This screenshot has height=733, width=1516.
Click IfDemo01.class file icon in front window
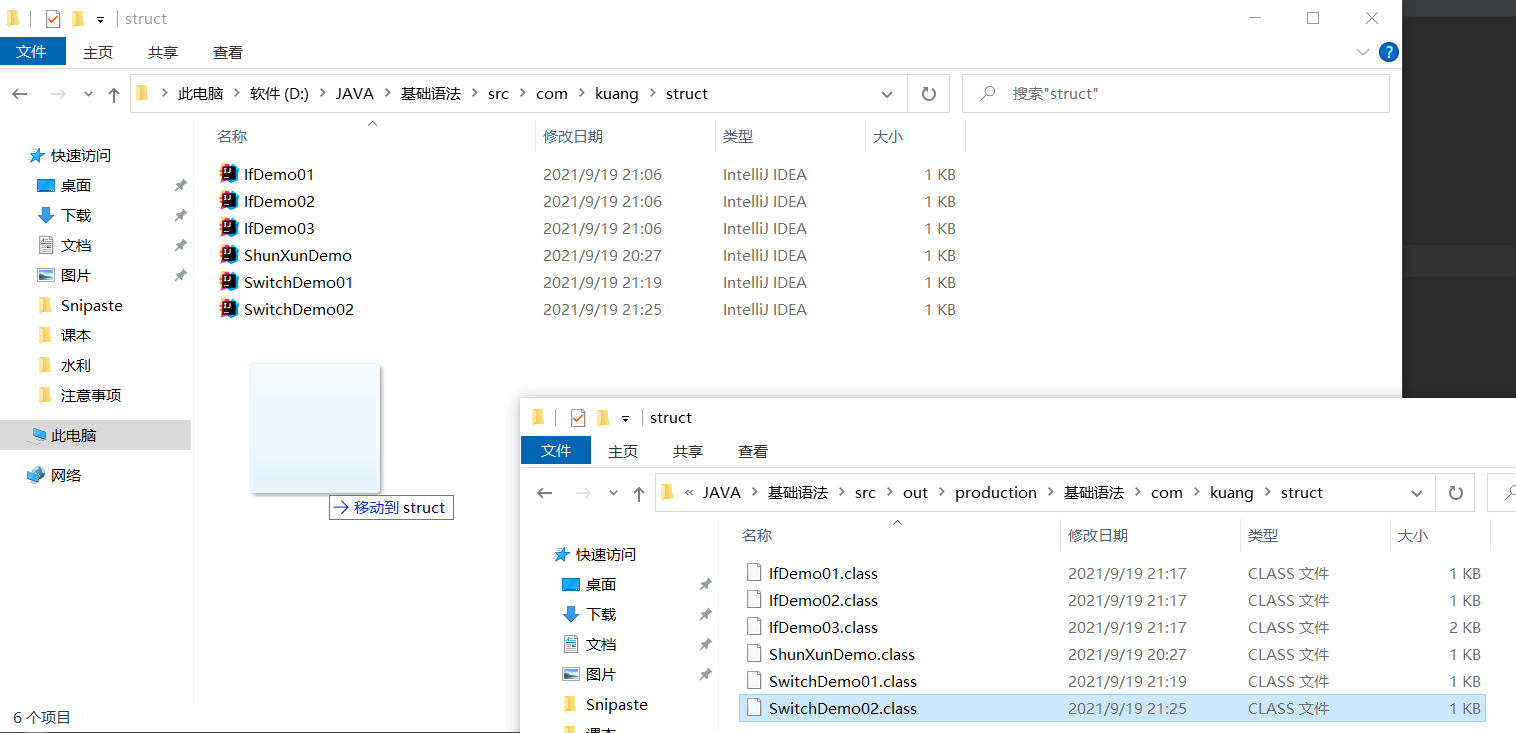point(755,573)
